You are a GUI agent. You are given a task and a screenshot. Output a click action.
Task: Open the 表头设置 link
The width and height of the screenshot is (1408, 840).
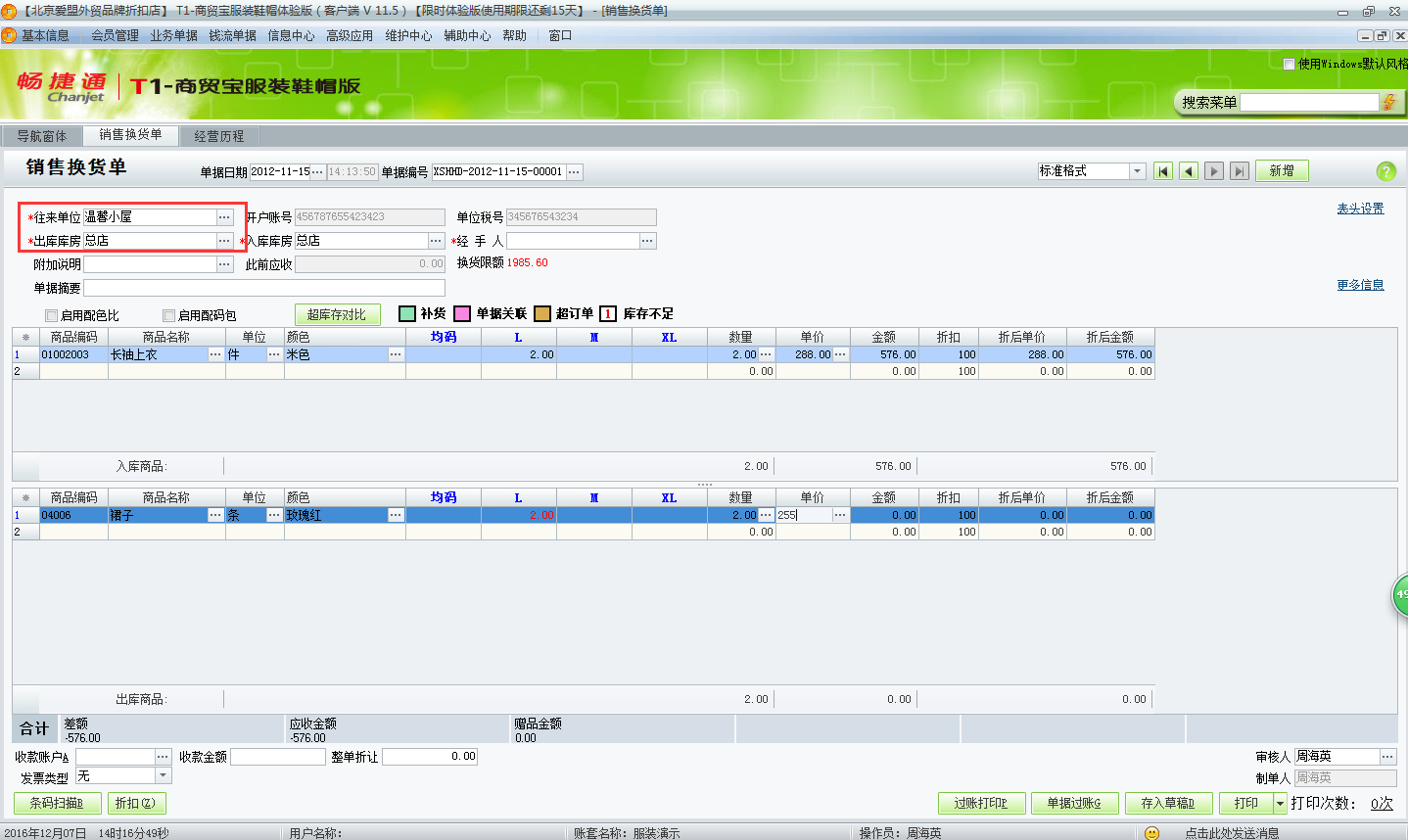(x=1360, y=209)
